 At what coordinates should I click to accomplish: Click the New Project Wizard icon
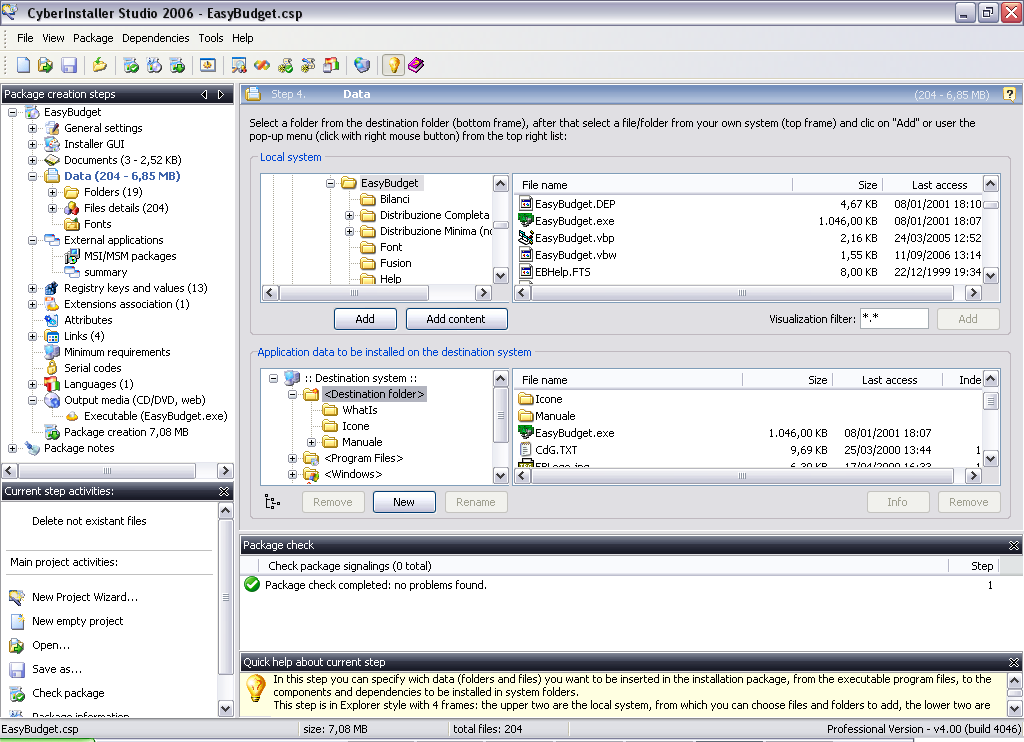point(17,597)
